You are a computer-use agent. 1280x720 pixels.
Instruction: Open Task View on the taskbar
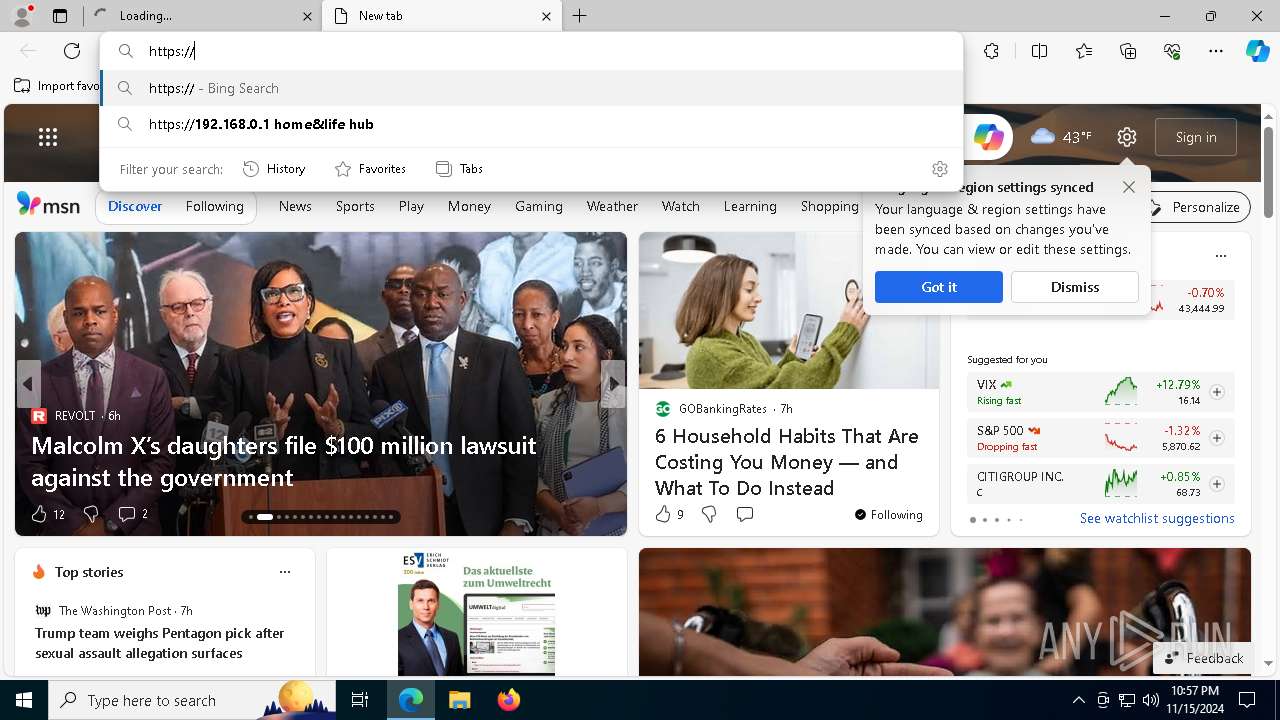coord(360,700)
